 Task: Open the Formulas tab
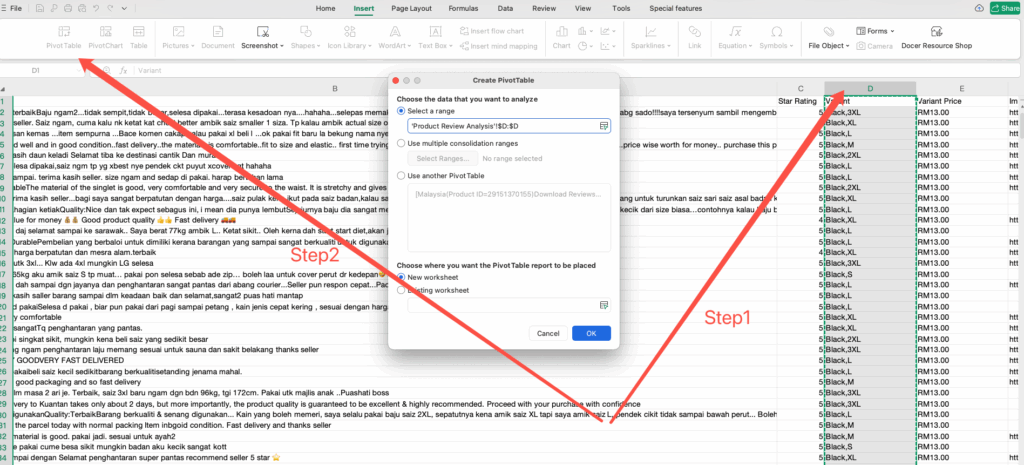point(463,8)
